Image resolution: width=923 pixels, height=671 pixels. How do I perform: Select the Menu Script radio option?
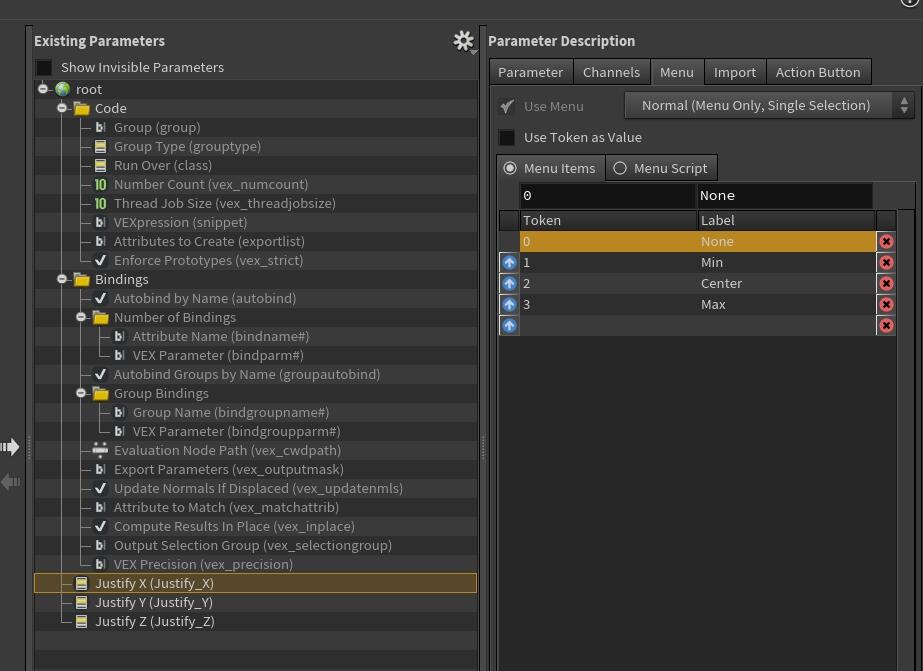pyautogui.click(x=620, y=168)
